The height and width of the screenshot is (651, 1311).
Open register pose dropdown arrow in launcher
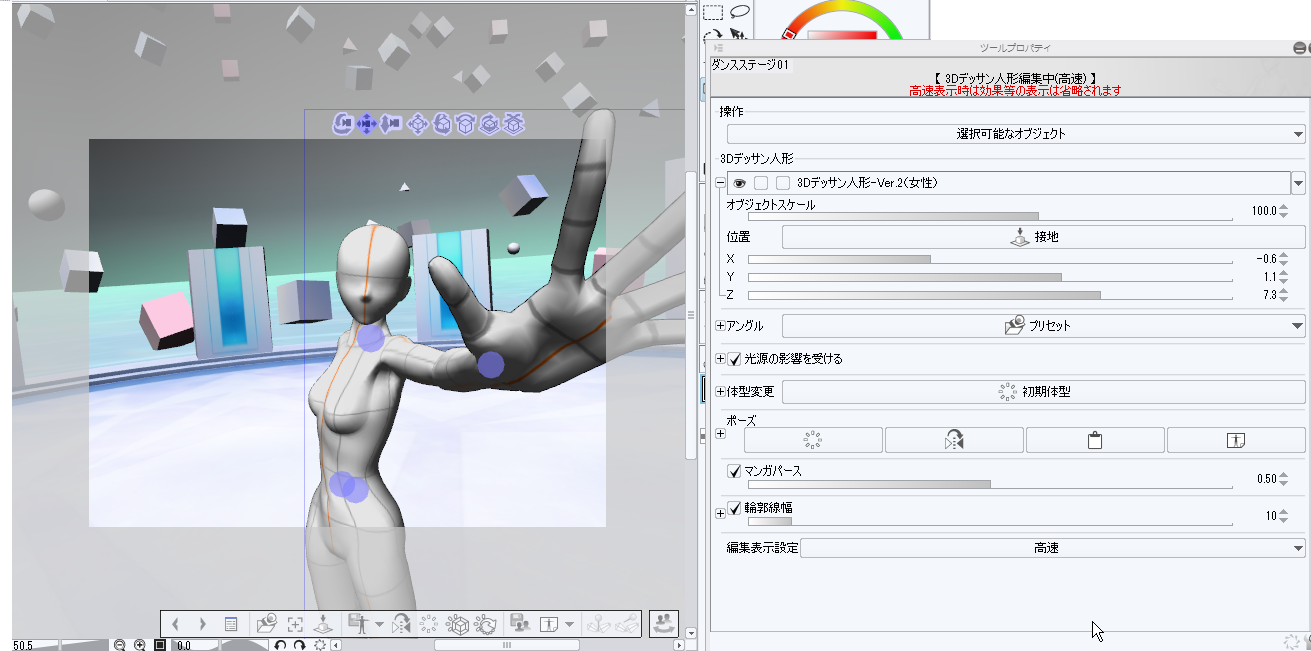coord(379,624)
